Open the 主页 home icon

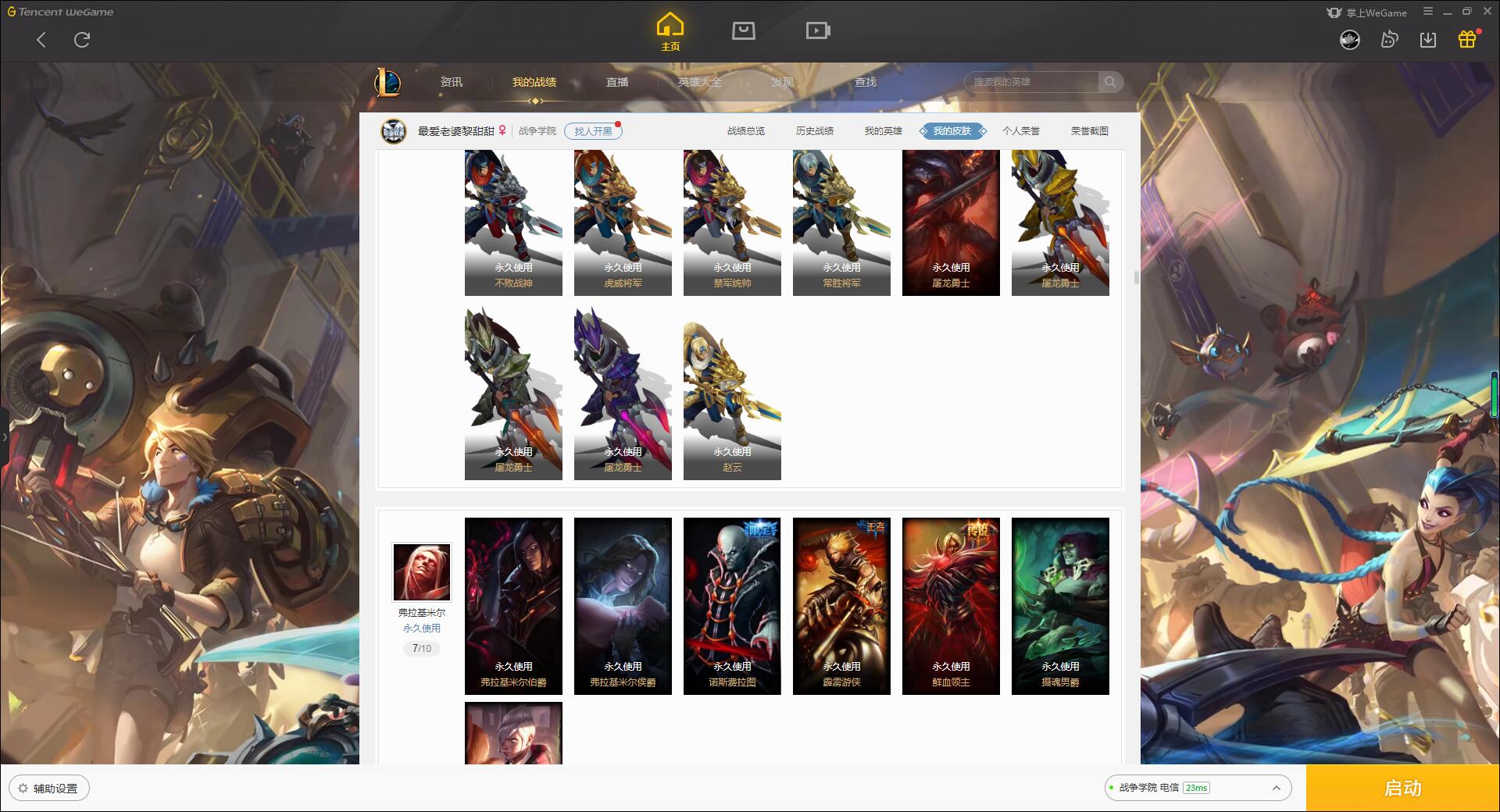pyautogui.click(x=670, y=32)
